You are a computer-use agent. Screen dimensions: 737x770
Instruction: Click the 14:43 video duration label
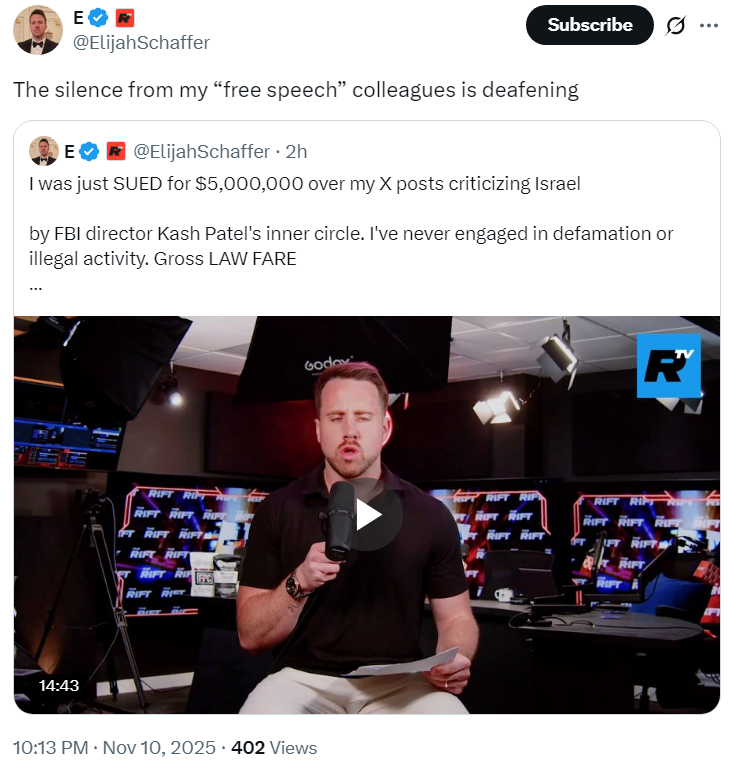tap(59, 686)
